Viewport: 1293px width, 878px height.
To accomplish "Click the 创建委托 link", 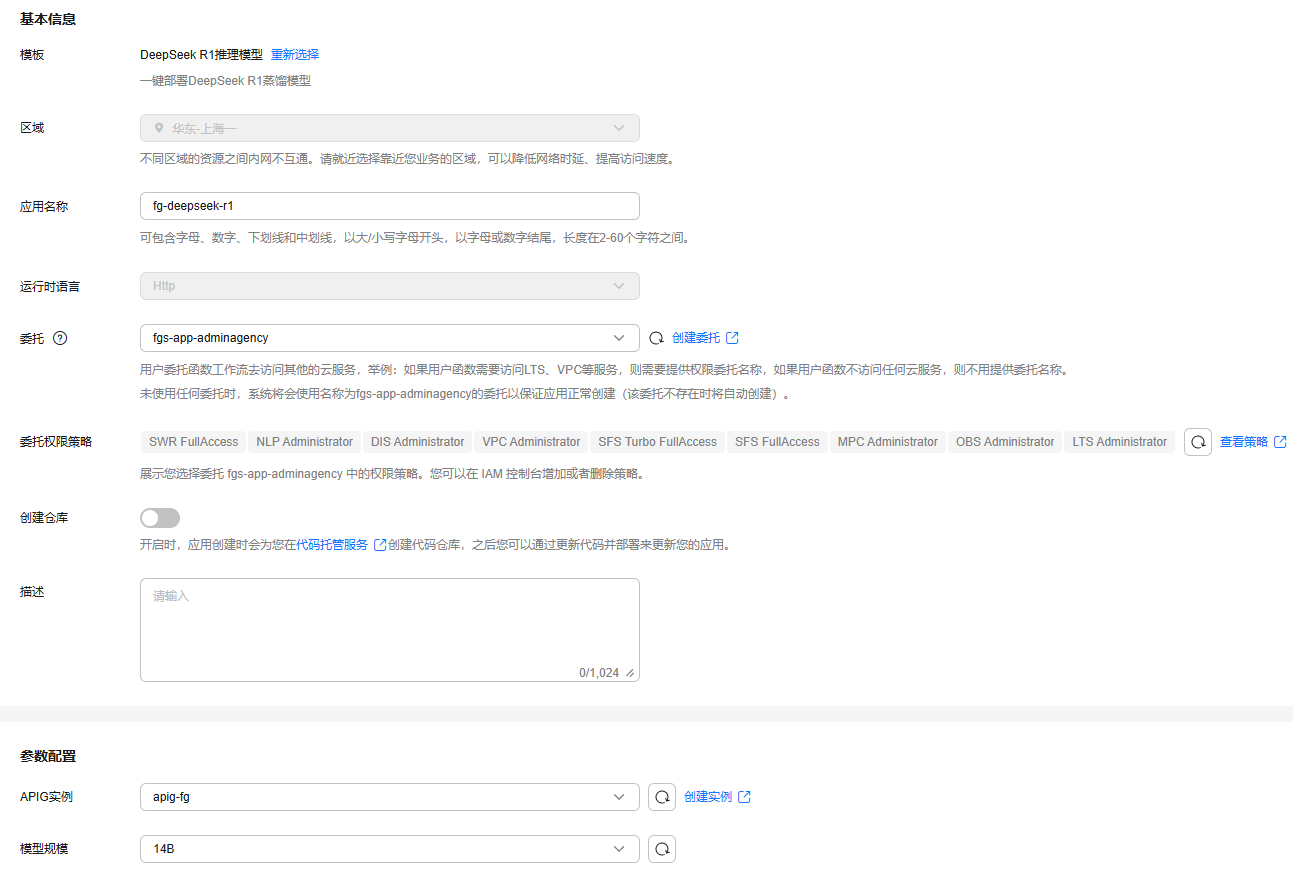I will (x=696, y=338).
